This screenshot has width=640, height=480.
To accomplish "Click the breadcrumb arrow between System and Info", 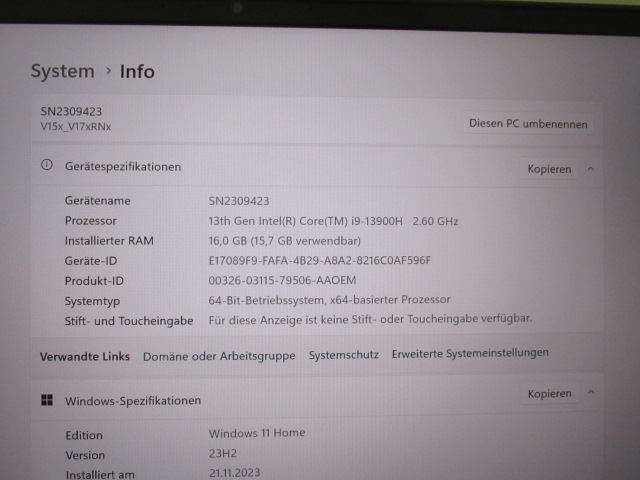I will coord(107,71).
